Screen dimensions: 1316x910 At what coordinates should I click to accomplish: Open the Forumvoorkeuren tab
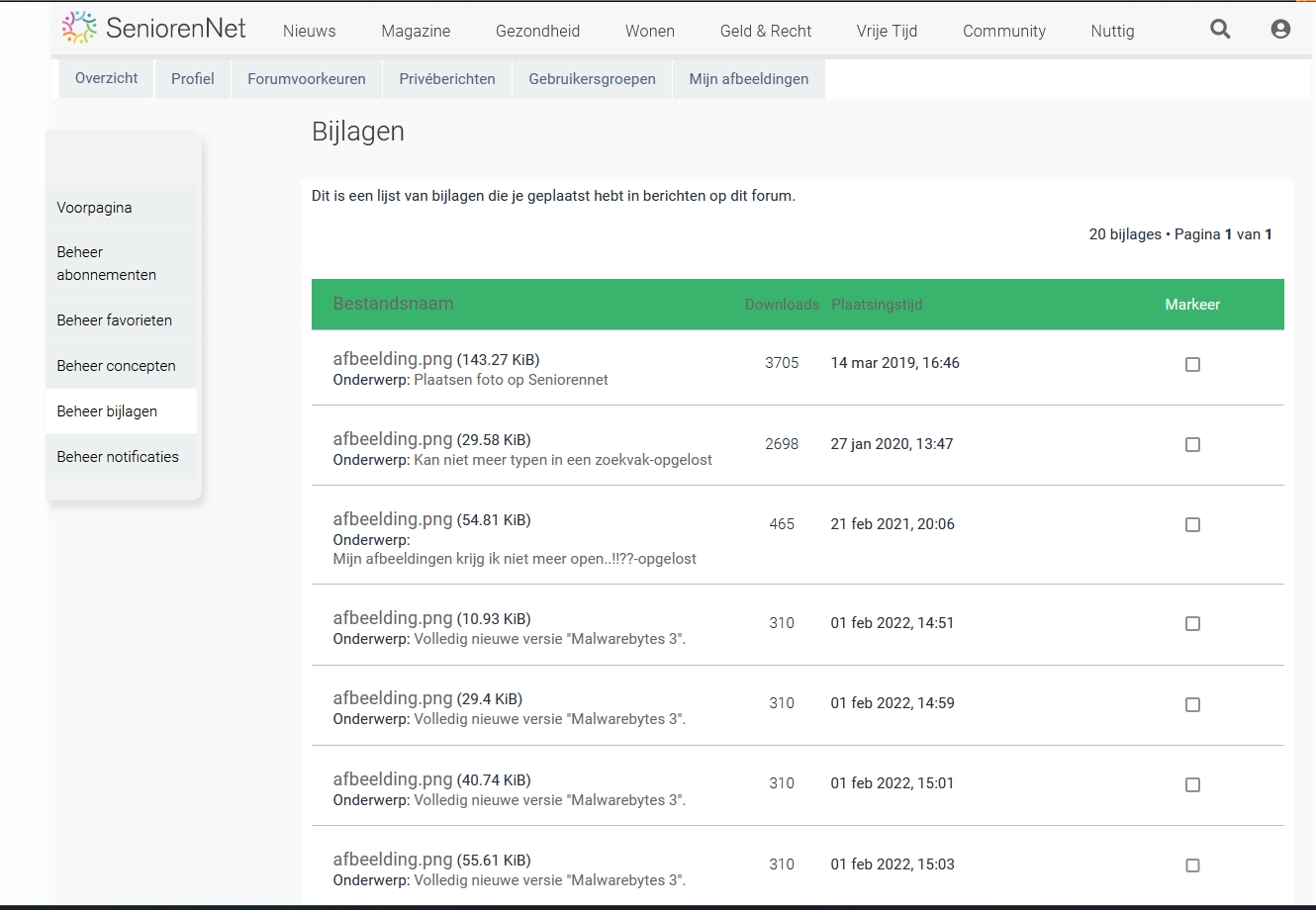click(x=307, y=79)
